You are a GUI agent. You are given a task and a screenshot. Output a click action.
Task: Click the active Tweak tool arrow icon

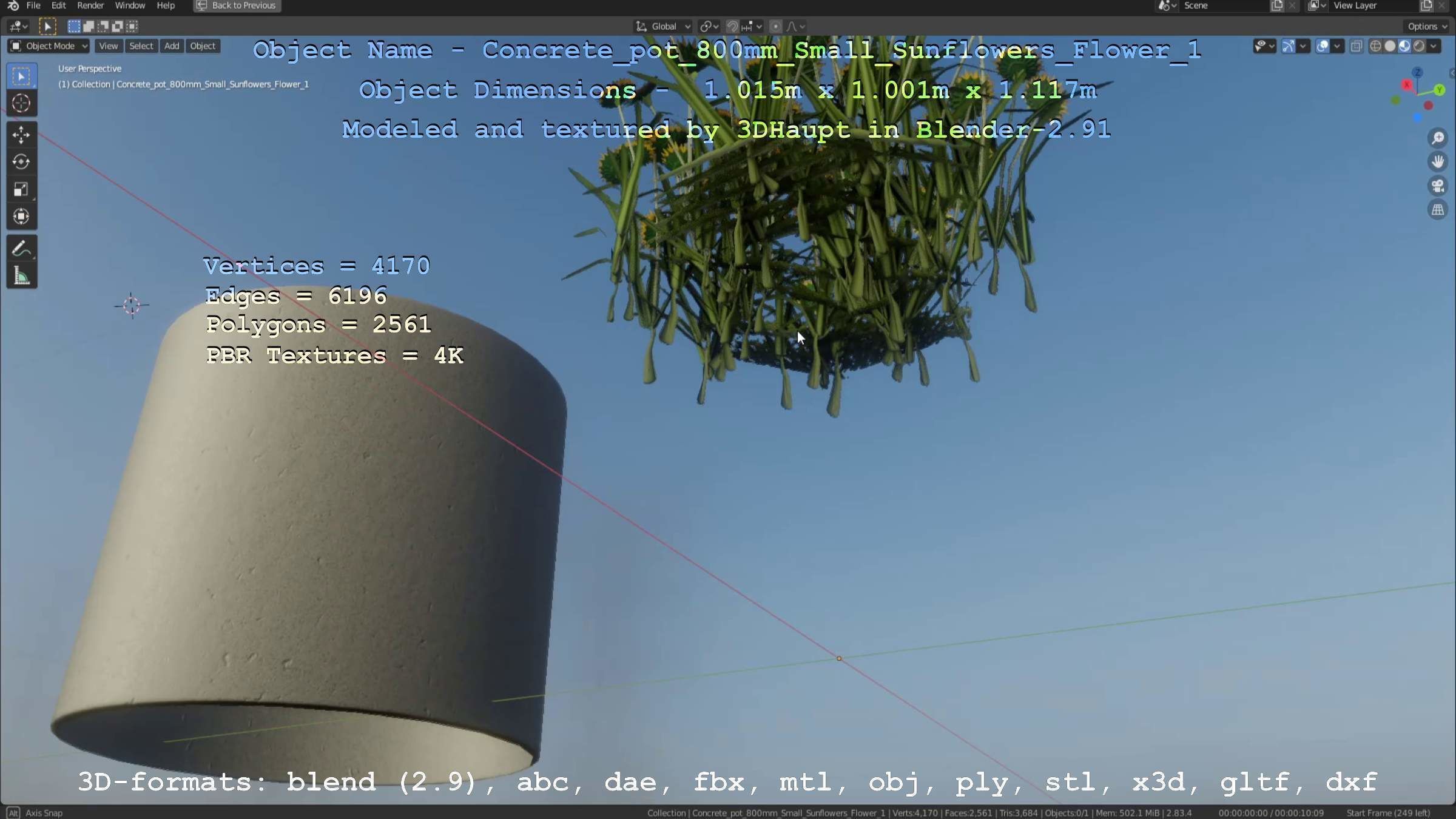point(47,26)
